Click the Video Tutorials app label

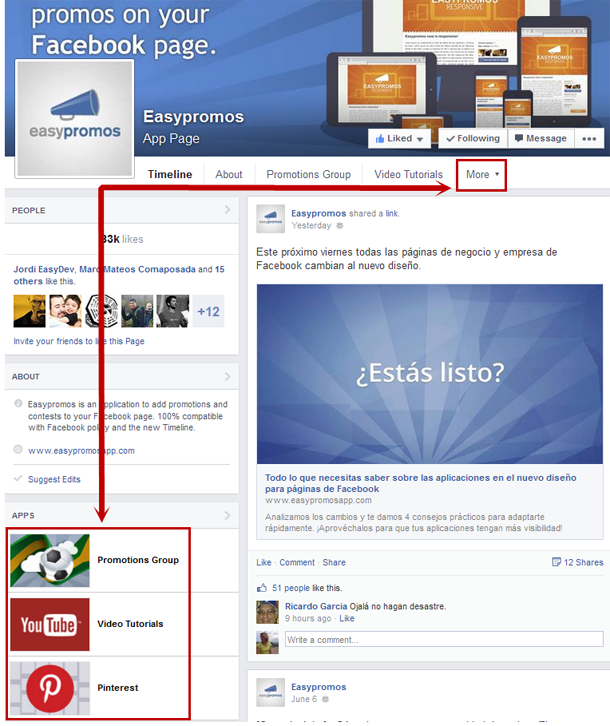pos(130,624)
